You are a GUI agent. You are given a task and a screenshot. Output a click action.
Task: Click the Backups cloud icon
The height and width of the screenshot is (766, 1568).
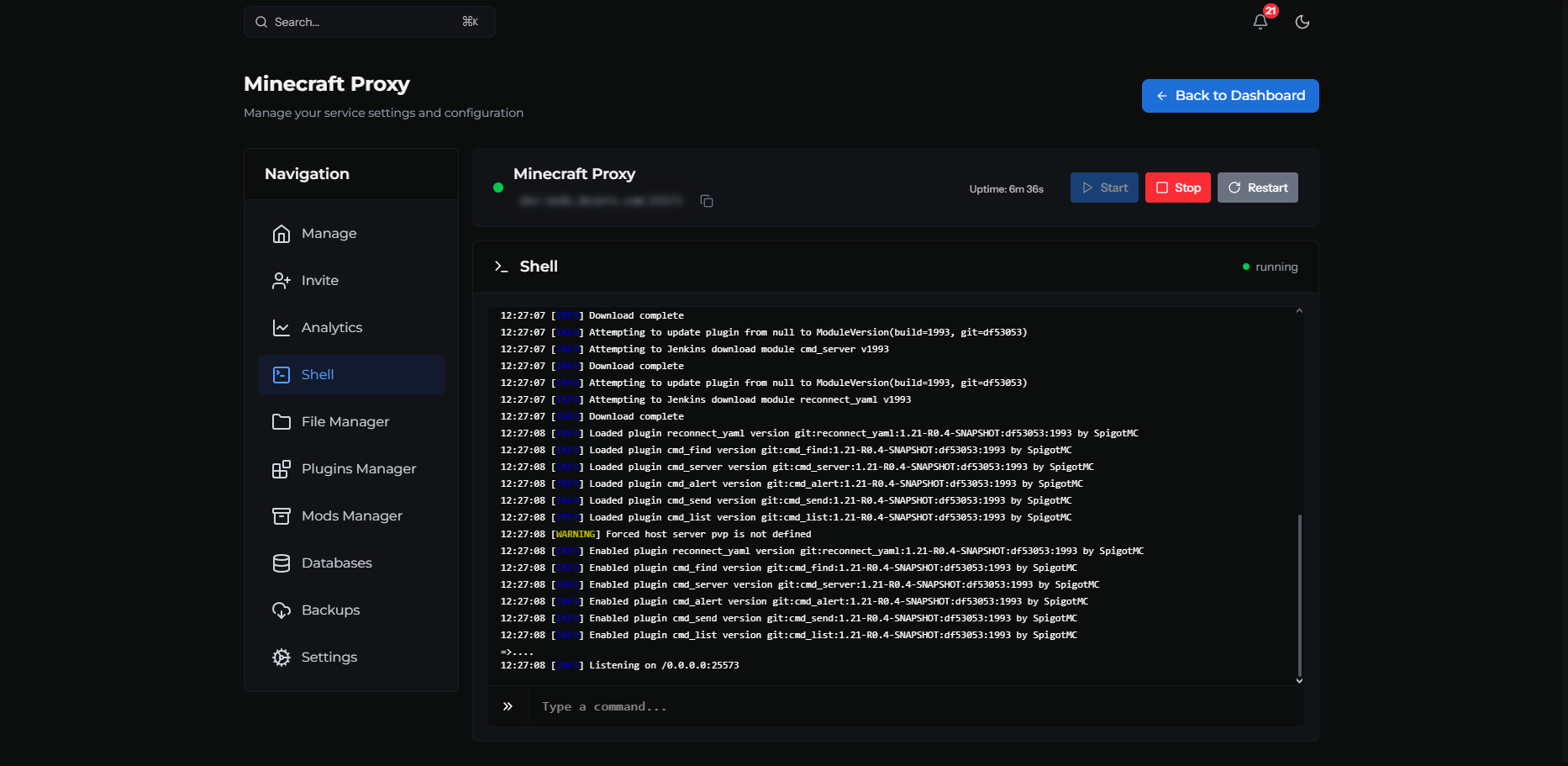(x=282, y=610)
